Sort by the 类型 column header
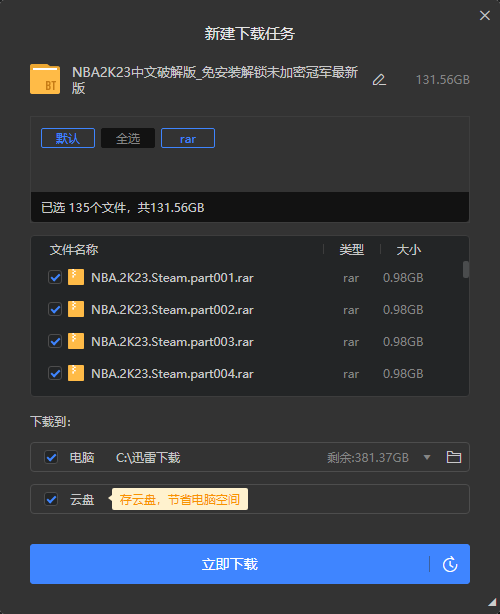 (352, 249)
